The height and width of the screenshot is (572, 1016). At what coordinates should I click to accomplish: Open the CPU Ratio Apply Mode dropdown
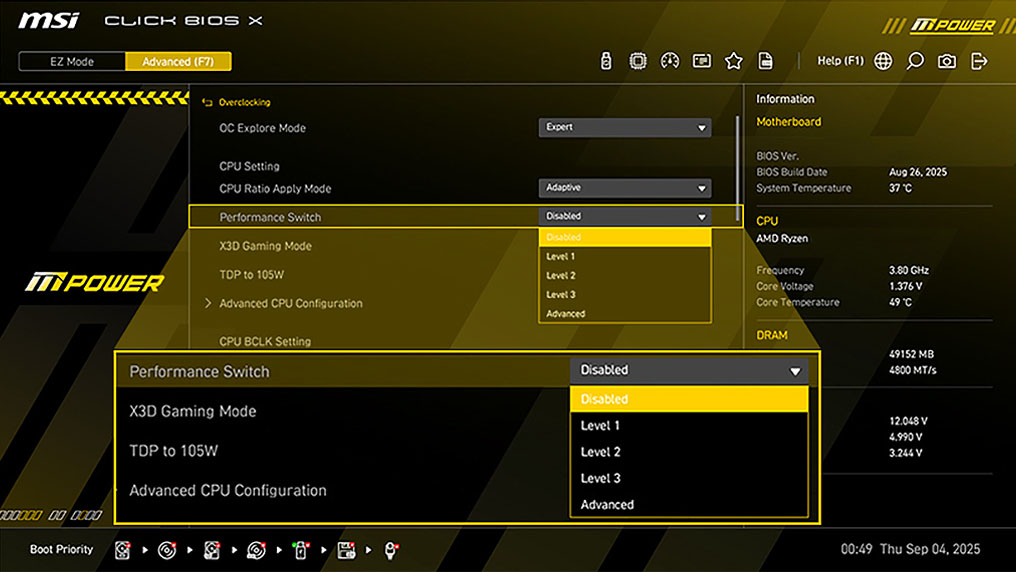pyautogui.click(x=625, y=188)
